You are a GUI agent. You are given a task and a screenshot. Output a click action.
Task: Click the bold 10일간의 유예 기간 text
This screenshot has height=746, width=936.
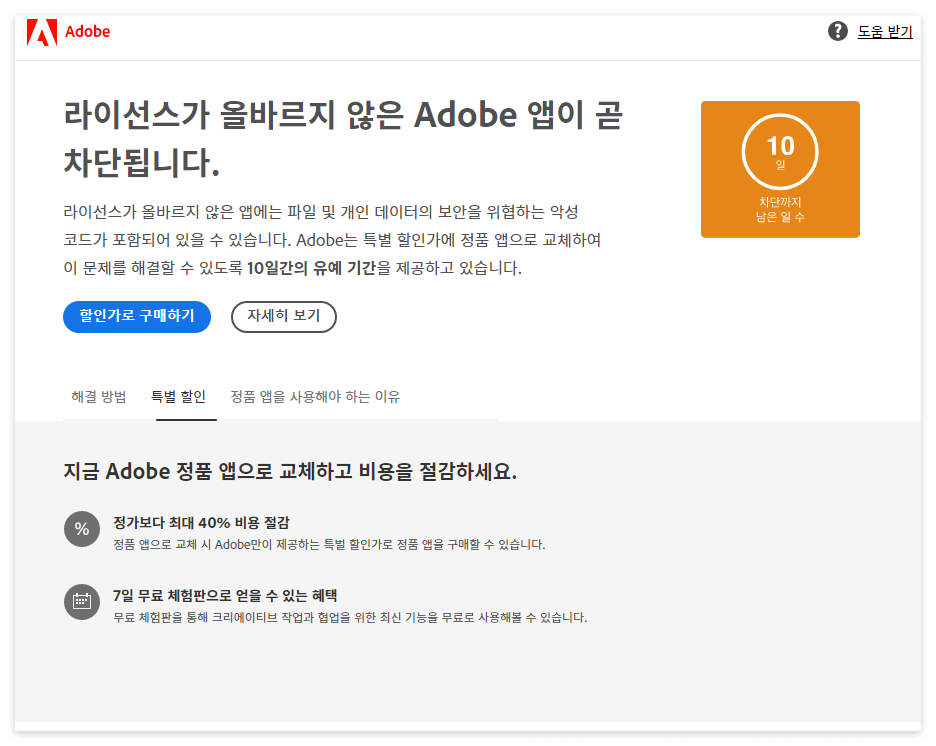click(311, 268)
